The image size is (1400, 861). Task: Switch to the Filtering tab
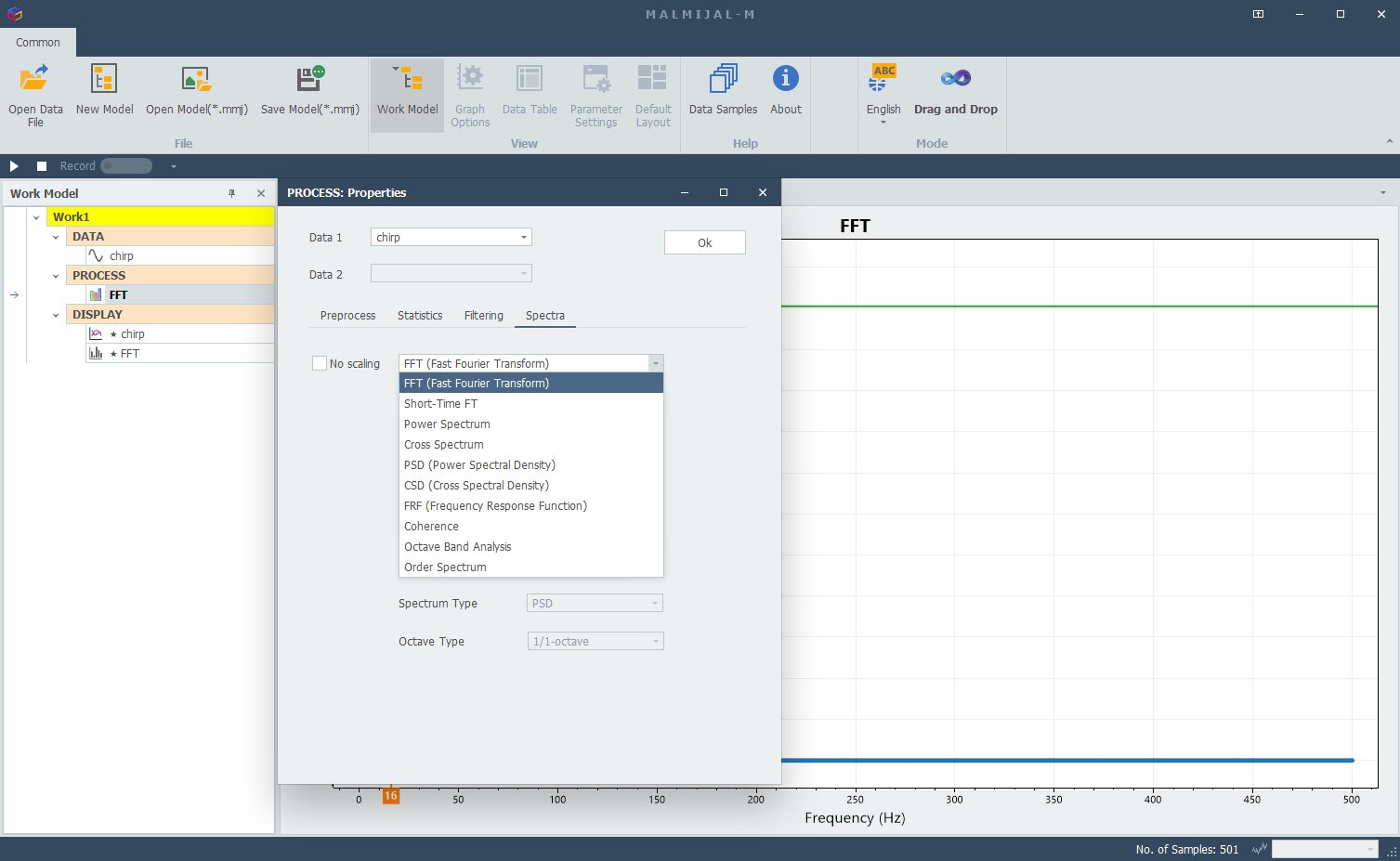pyautogui.click(x=484, y=316)
